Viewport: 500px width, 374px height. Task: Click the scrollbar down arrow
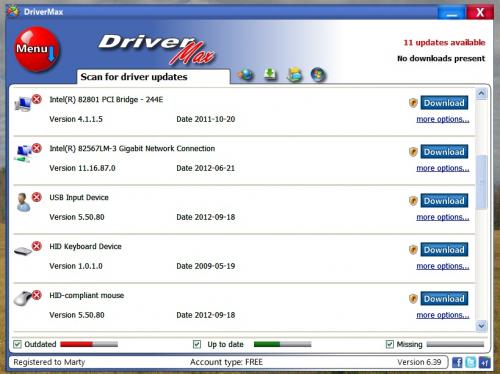(481, 325)
